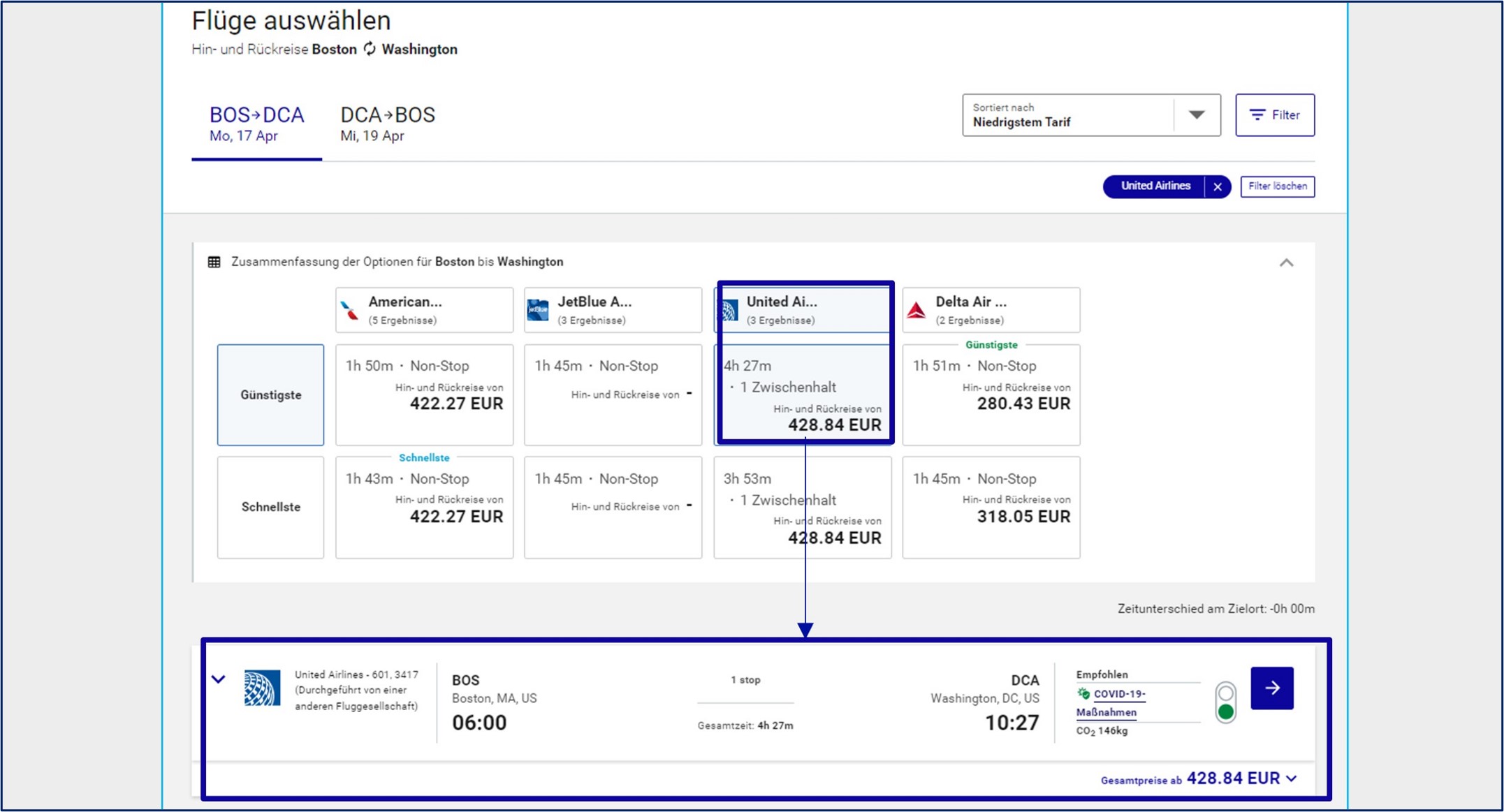Click the JetBlue logo icon
1504x812 pixels.
click(538, 311)
